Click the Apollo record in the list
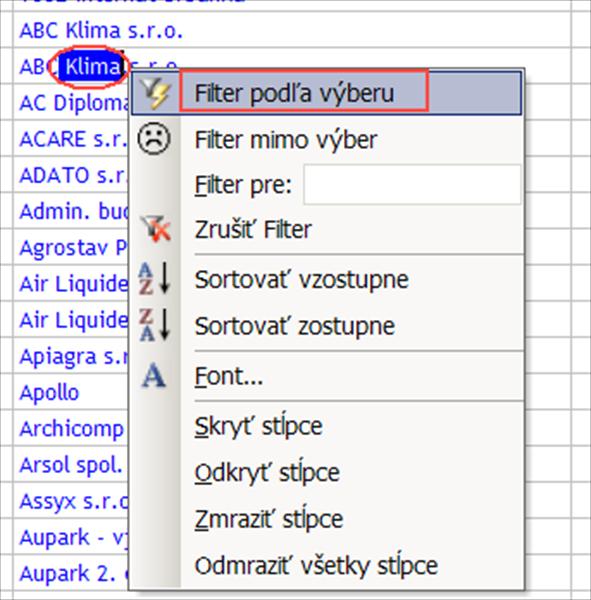Image resolution: width=591 pixels, height=600 pixels. click(x=49, y=393)
